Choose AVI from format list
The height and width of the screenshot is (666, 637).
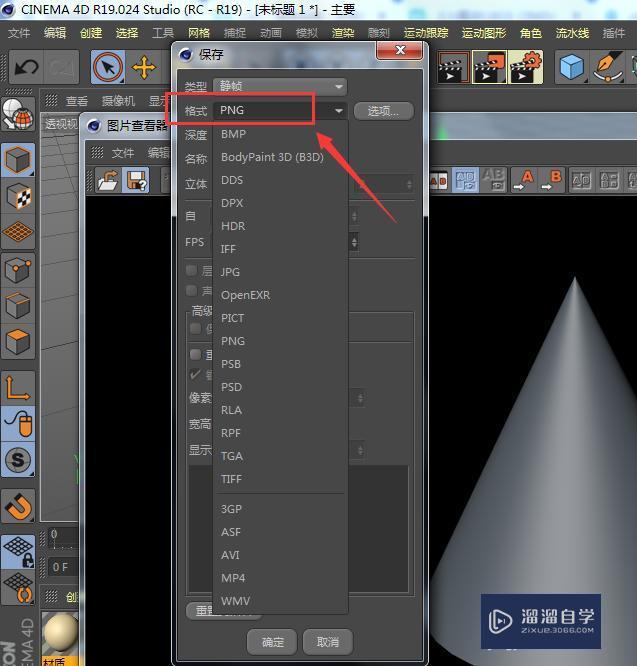(231, 555)
